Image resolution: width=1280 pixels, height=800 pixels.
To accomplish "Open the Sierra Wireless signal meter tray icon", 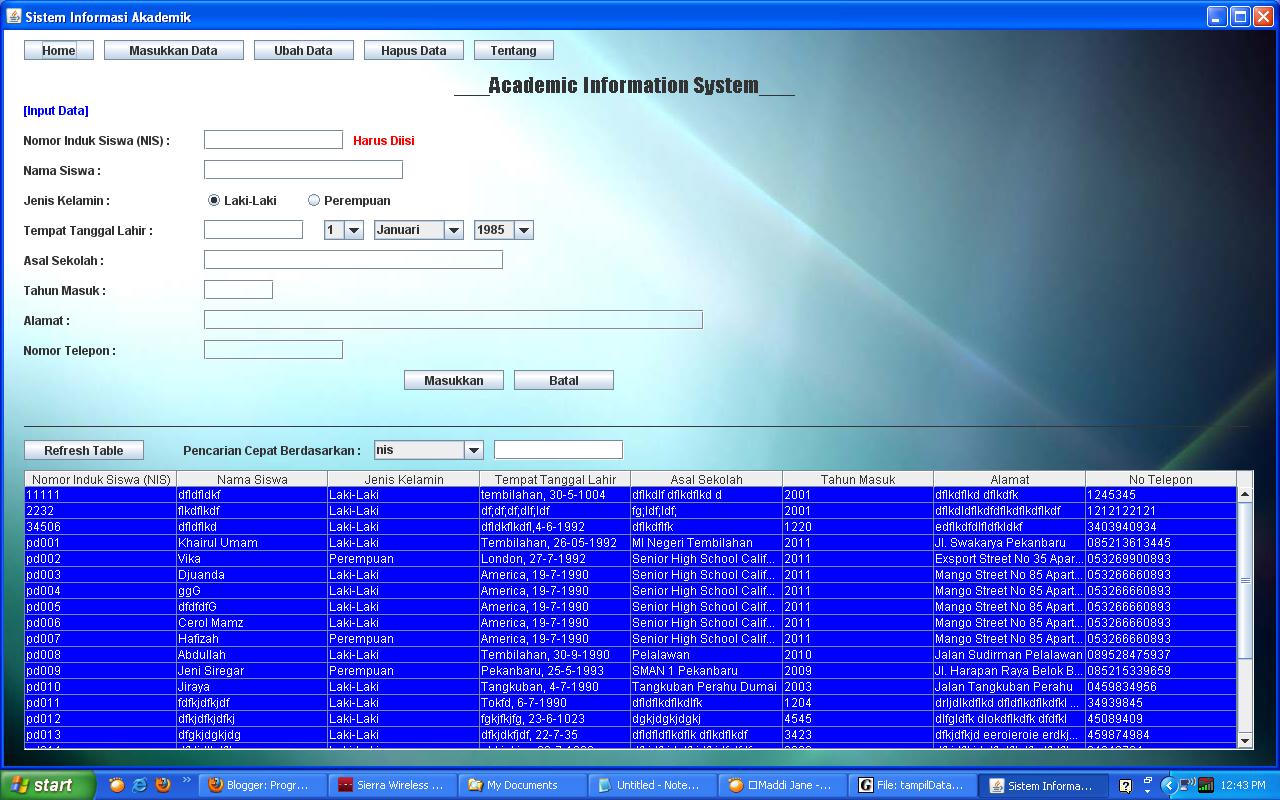I will [x=1206, y=785].
